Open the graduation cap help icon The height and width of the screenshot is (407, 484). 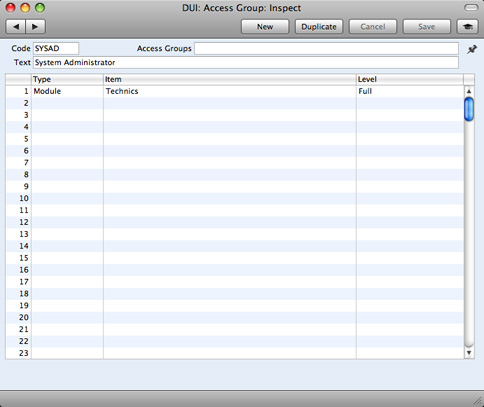(x=468, y=27)
